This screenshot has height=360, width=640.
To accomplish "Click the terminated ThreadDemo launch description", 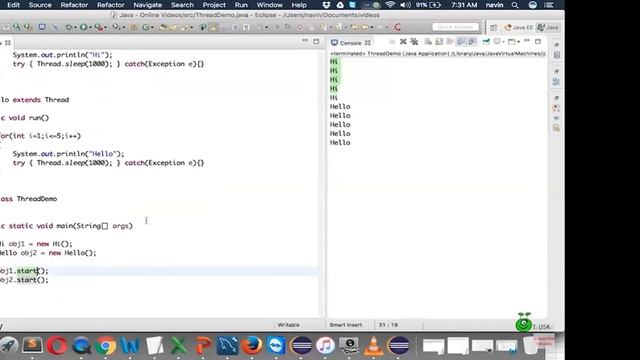I will (438, 53).
